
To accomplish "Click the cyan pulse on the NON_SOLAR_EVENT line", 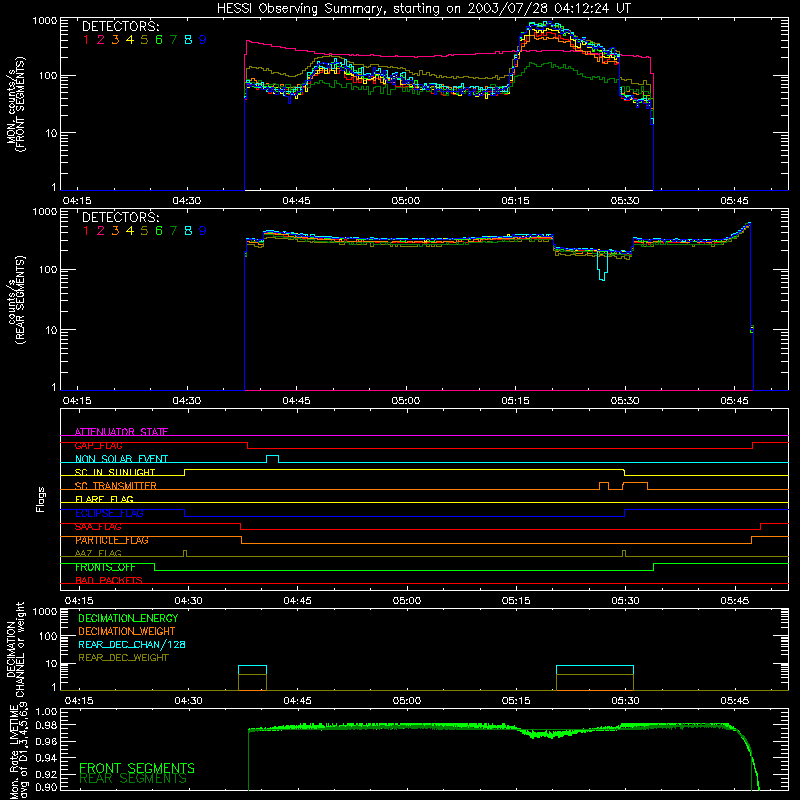I will [x=272, y=459].
